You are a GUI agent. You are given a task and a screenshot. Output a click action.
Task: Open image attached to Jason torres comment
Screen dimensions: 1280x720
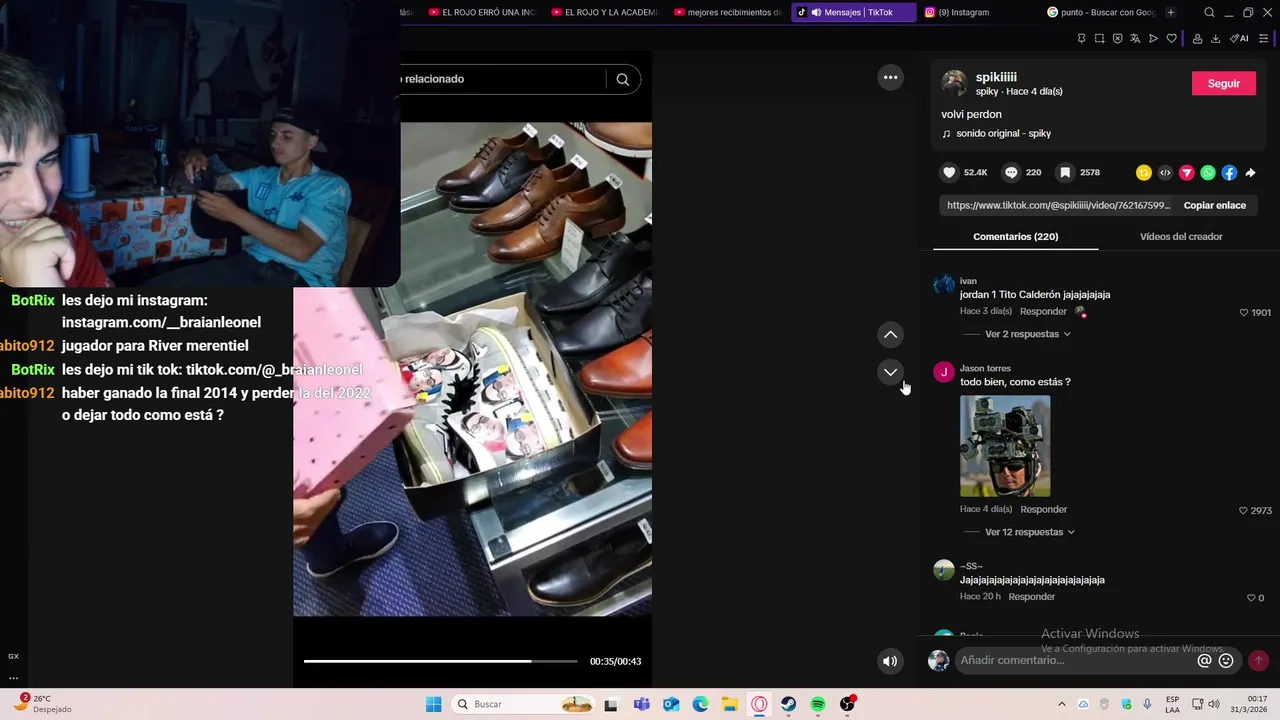(x=1005, y=446)
